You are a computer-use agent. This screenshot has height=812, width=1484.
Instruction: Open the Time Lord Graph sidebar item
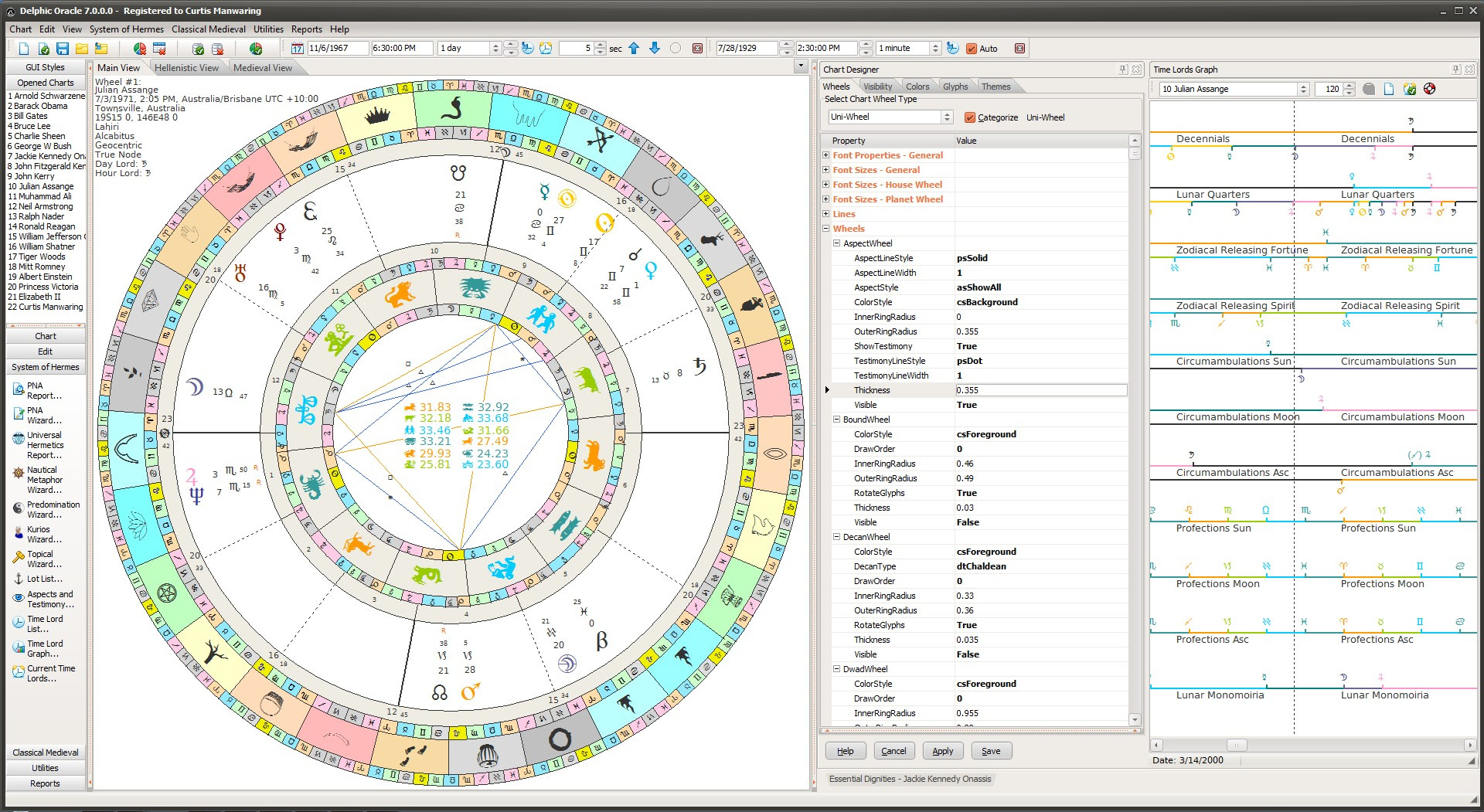click(44, 648)
